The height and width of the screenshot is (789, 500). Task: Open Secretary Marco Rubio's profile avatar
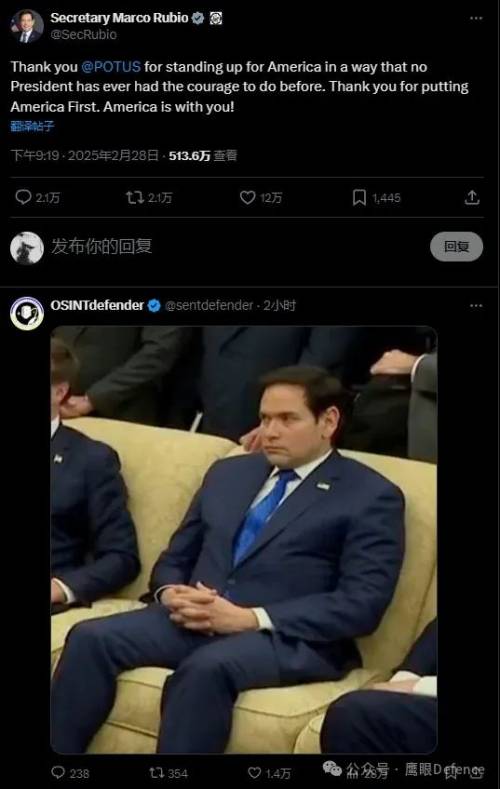pos(27,26)
